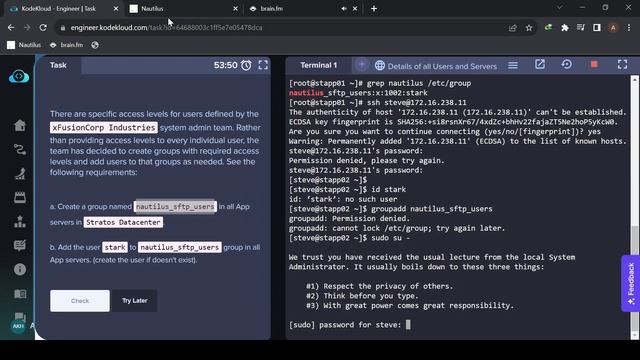
Task: Open the Chrome profile A avatar
Action: point(613,28)
